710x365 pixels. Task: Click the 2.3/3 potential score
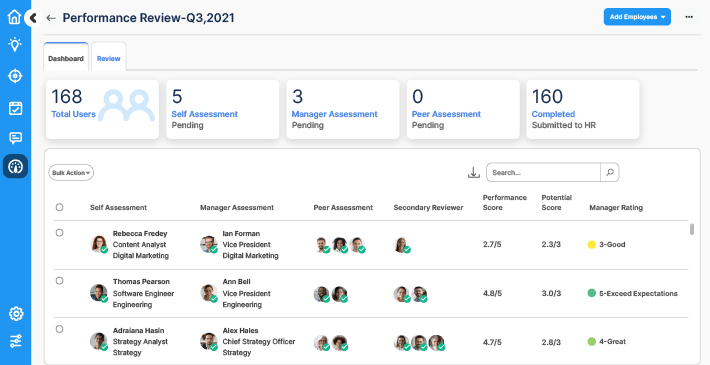(551, 245)
